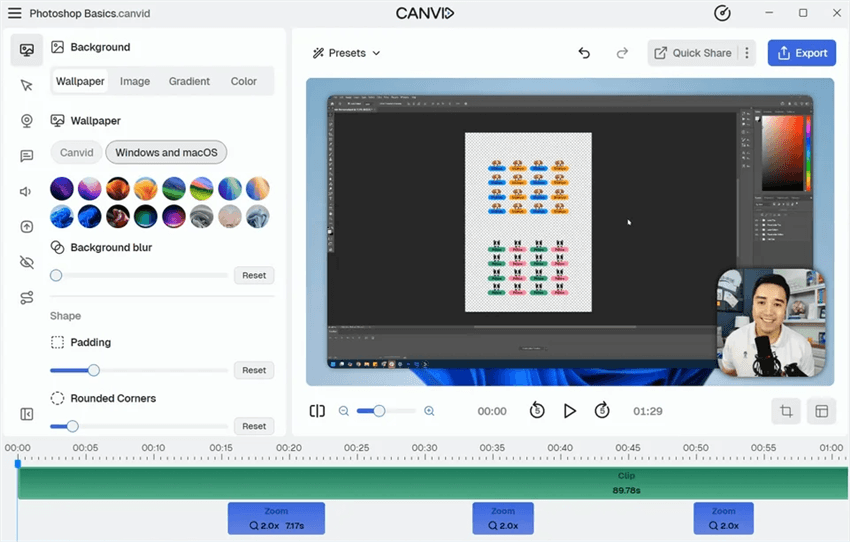Click the Undo arrow

pos(584,53)
